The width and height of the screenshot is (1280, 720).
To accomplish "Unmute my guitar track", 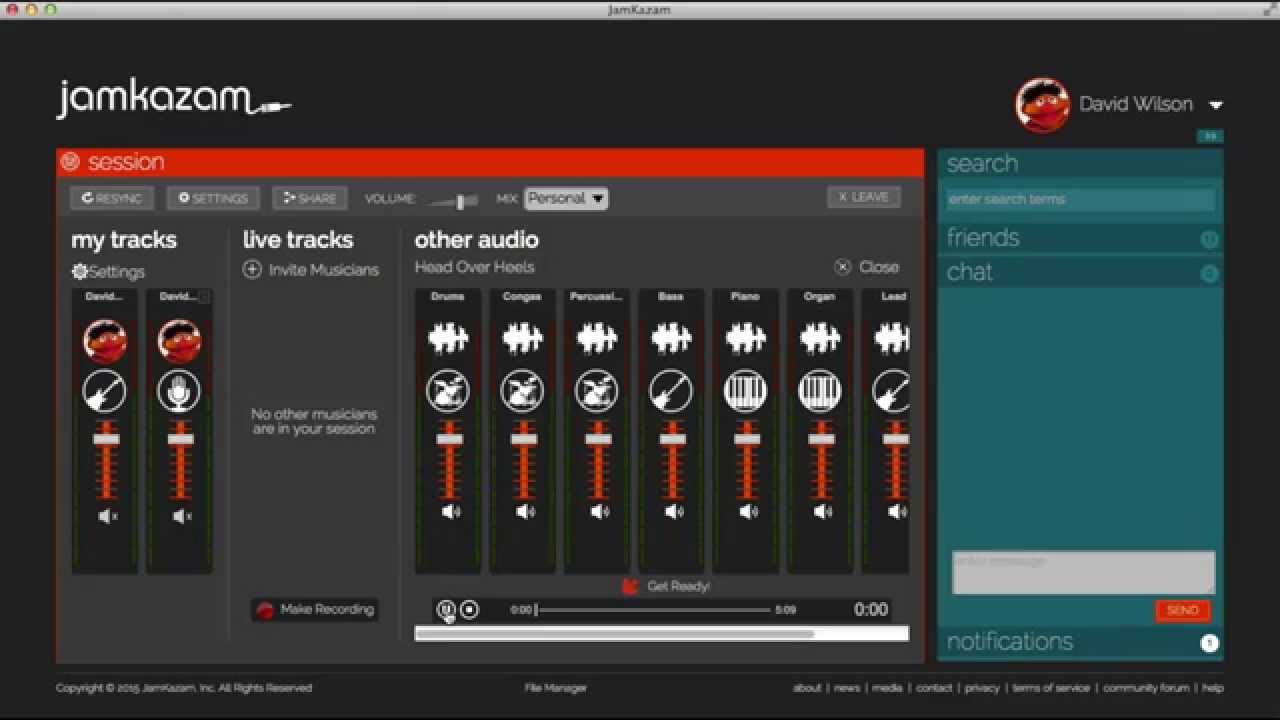I will tap(108, 516).
